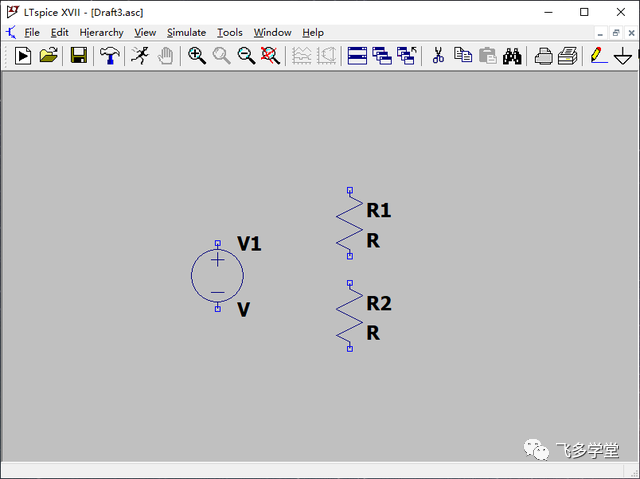This screenshot has height=479, width=640.
Task: Open the File menu
Action: pos(32,33)
